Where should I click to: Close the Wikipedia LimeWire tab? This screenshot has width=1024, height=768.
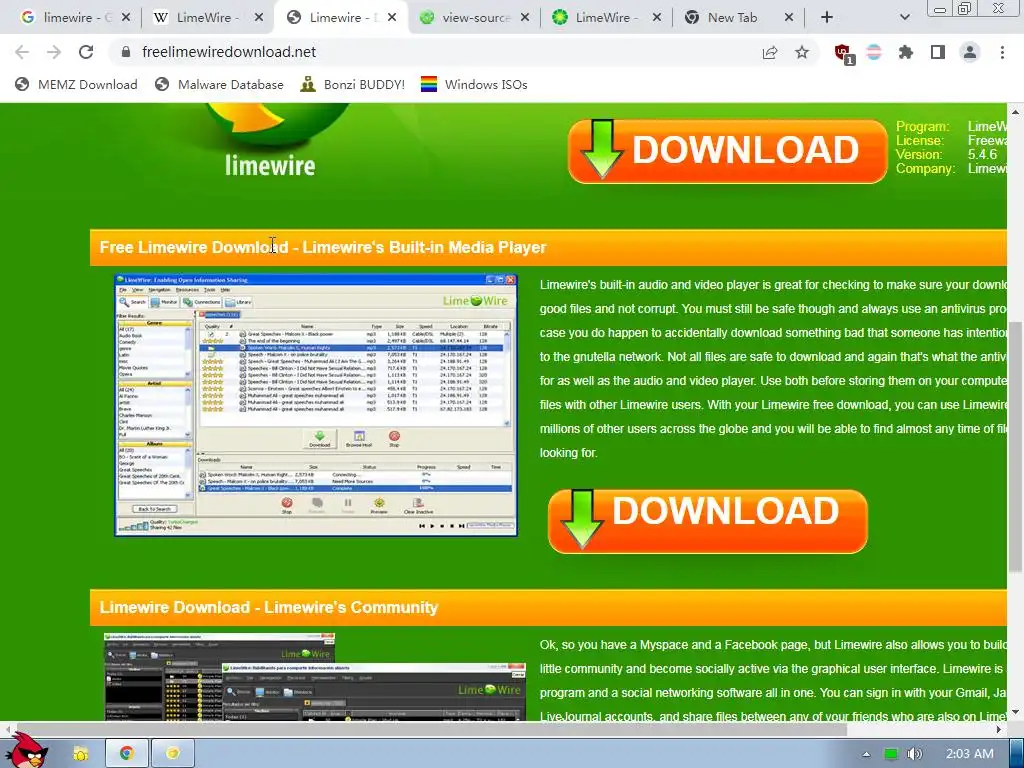[259, 18]
